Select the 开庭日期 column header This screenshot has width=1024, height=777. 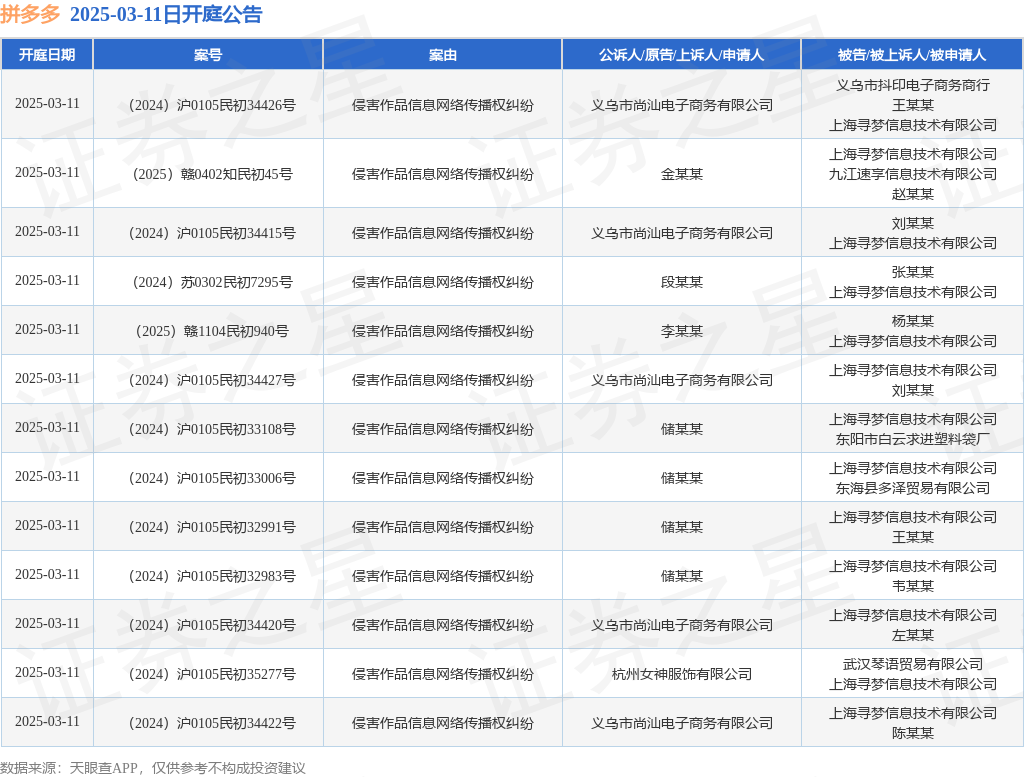coord(47,55)
